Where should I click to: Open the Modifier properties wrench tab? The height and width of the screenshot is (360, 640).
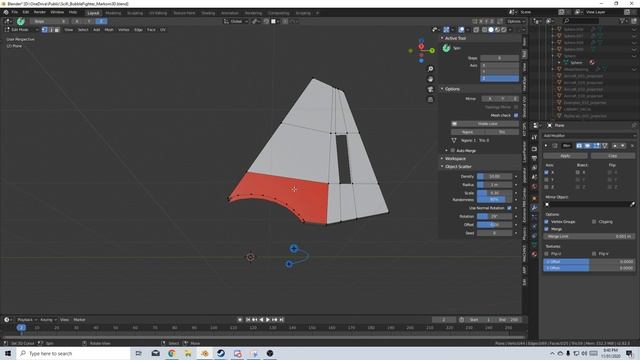534,208
